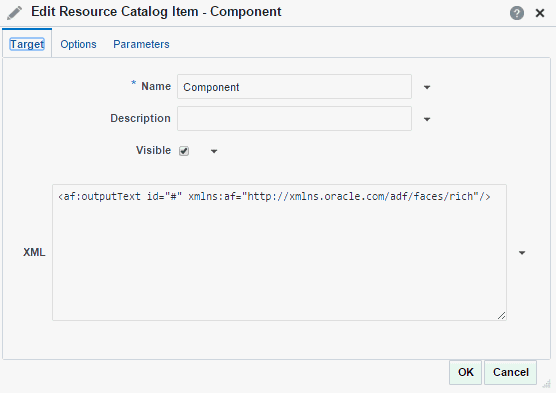Click the dialog corner resize grip

[547, 384]
